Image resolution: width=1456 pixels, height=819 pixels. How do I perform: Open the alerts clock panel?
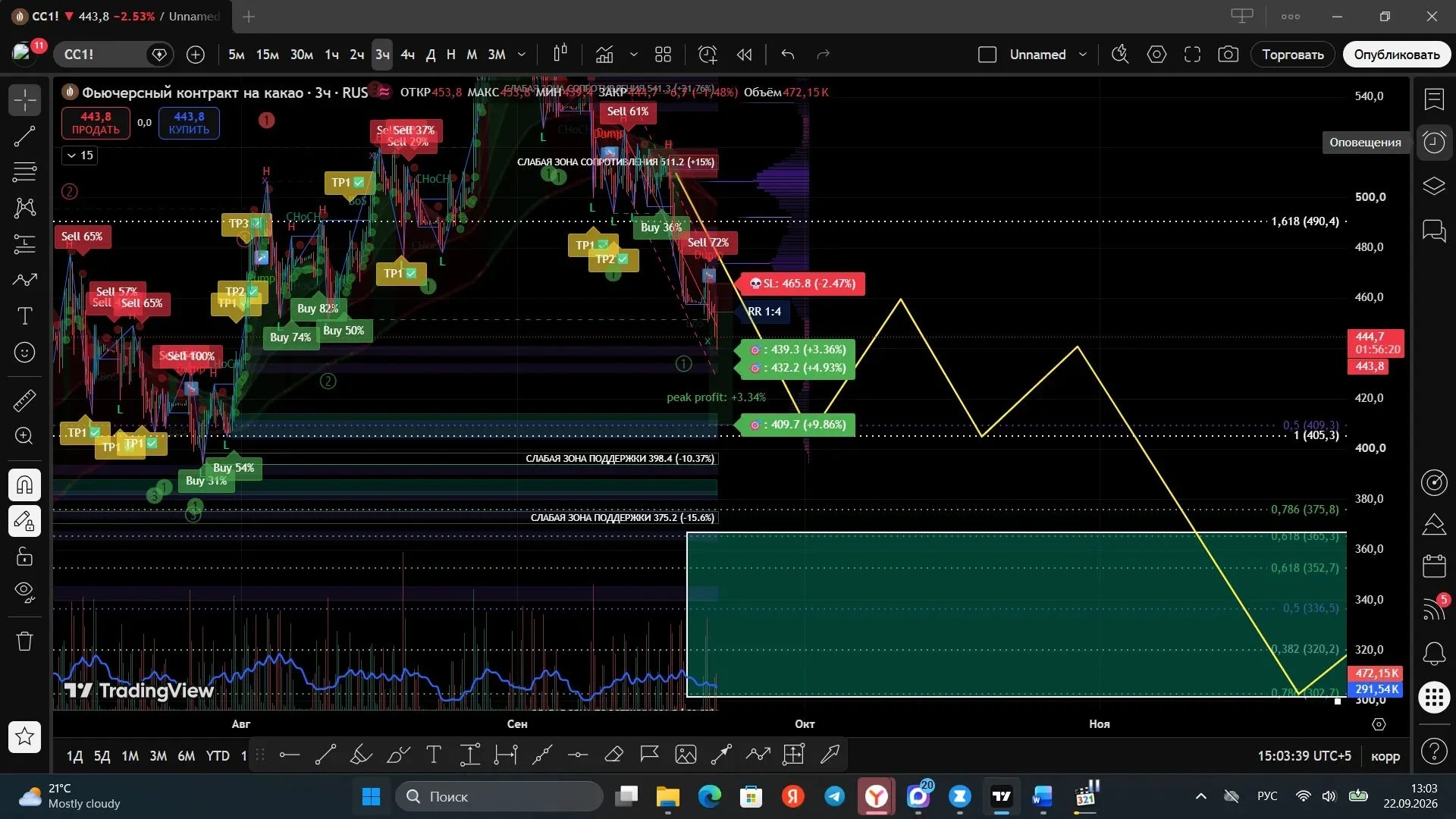tap(1434, 143)
